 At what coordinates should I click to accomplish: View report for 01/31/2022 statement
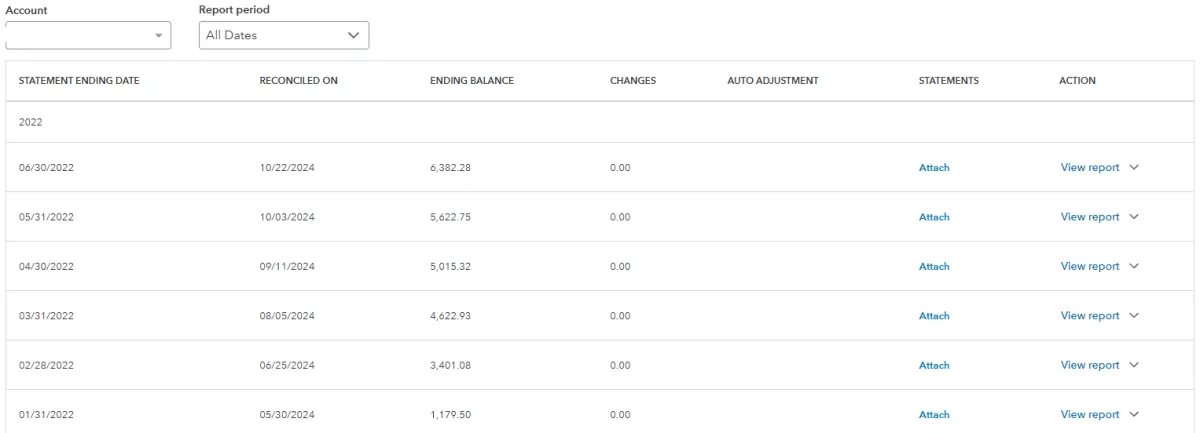click(1089, 415)
